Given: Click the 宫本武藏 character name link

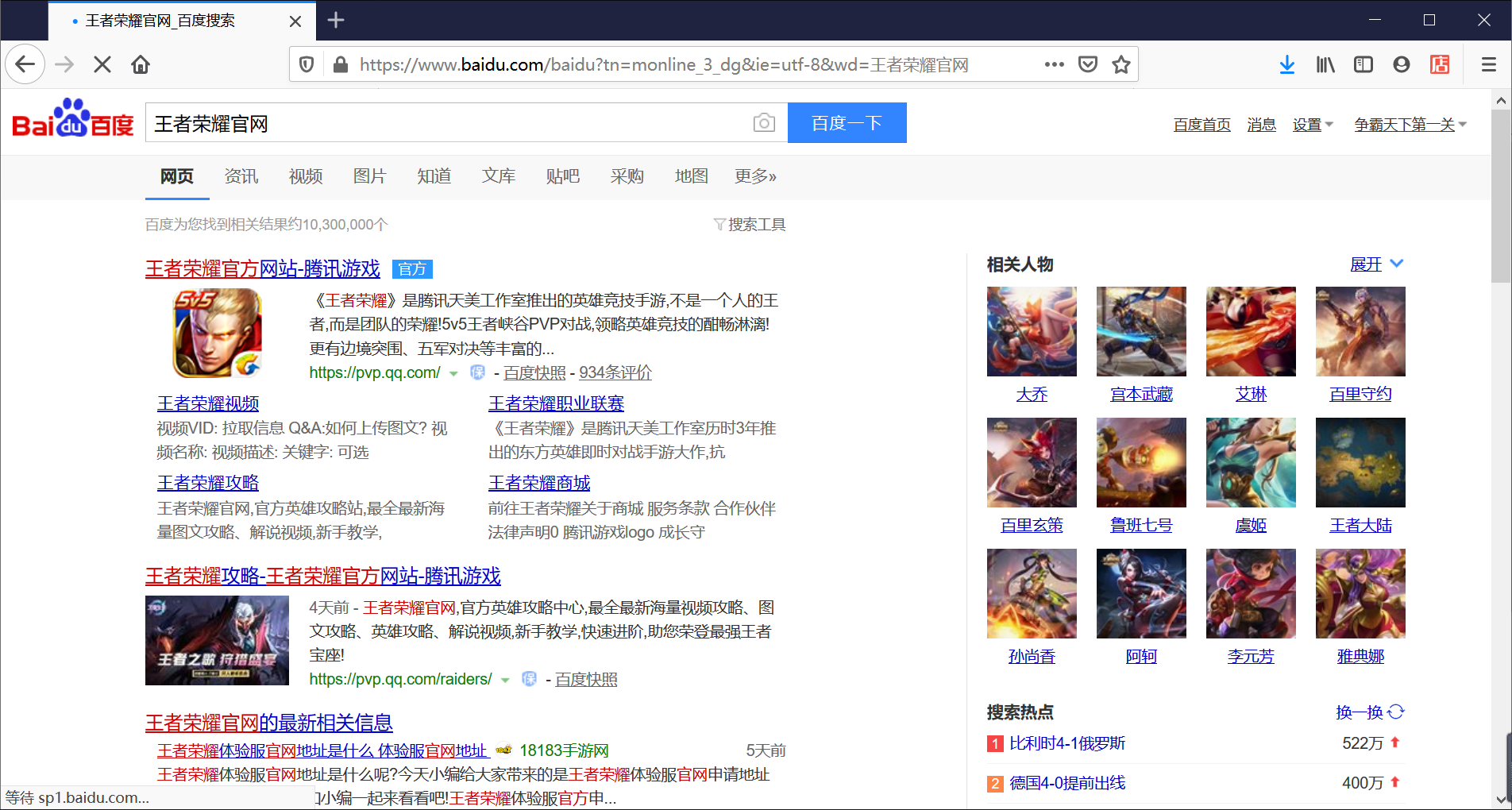Looking at the screenshot, I should point(1141,395).
